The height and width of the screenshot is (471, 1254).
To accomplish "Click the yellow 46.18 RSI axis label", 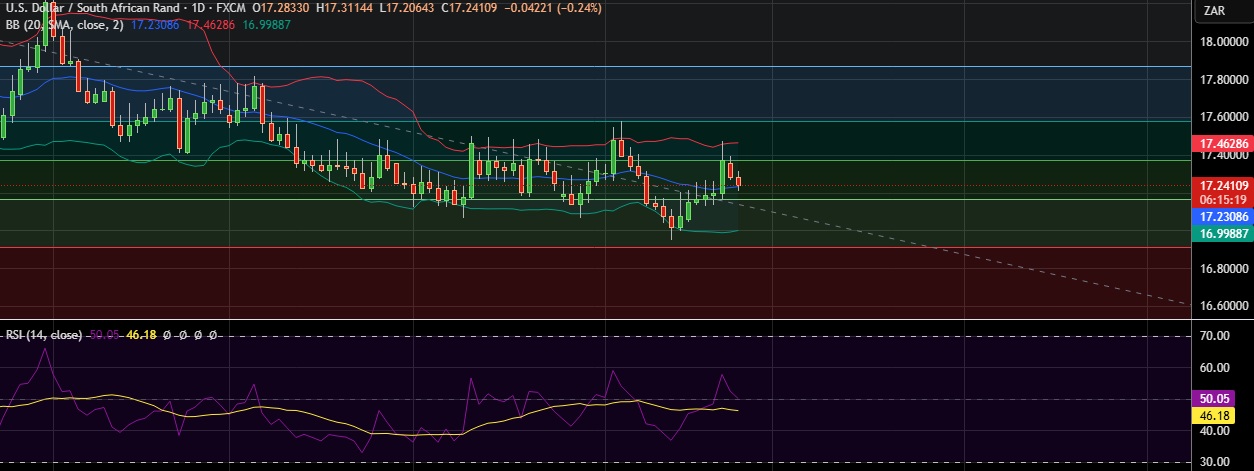I will pos(1215,414).
